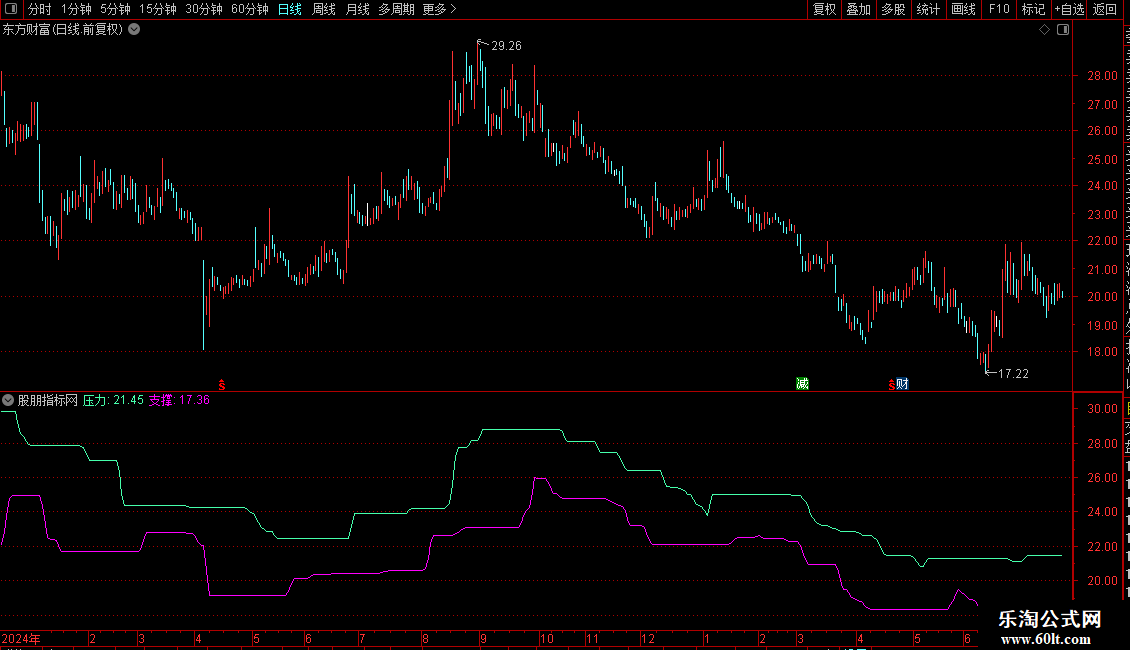Select the 日线 daily chart tab

pos(290,9)
